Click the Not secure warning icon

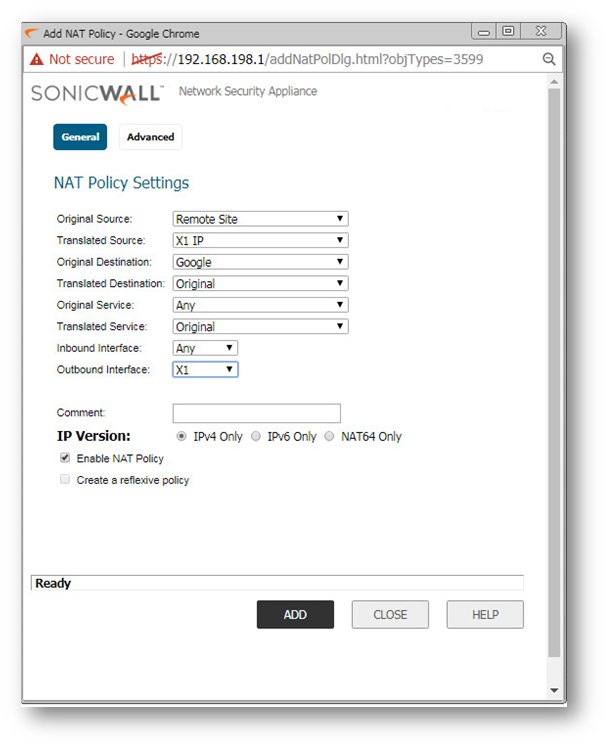click(36, 59)
